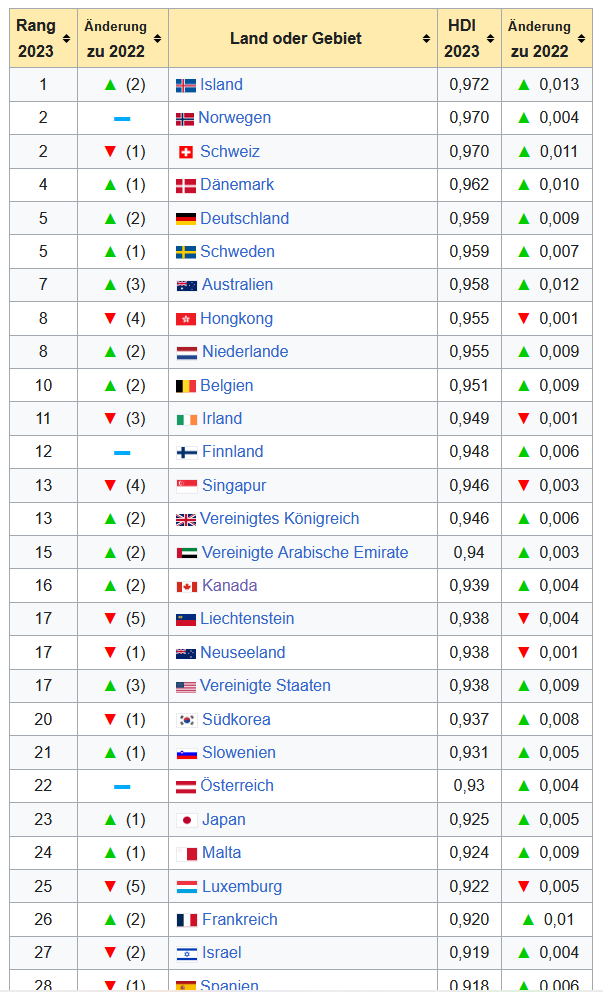603x992 pixels.
Task: Open the Niederlande link
Action: tap(245, 352)
